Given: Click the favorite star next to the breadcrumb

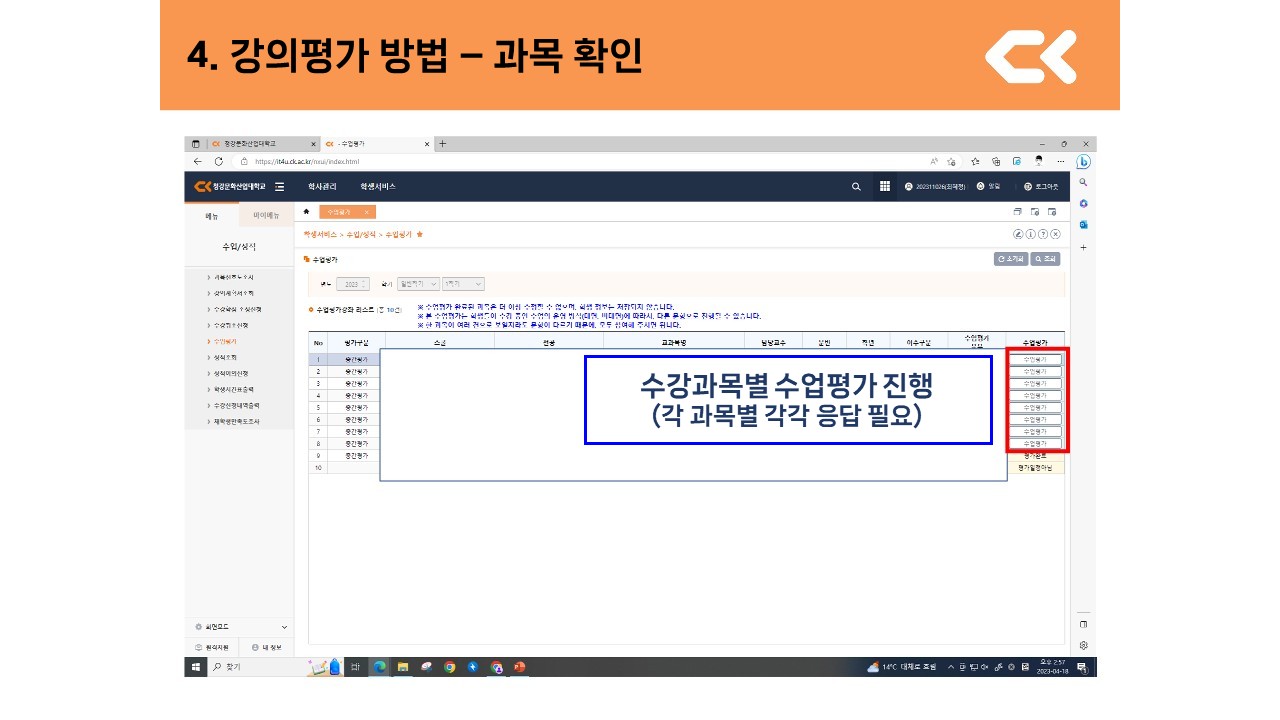Looking at the screenshot, I should [x=420, y=234].
